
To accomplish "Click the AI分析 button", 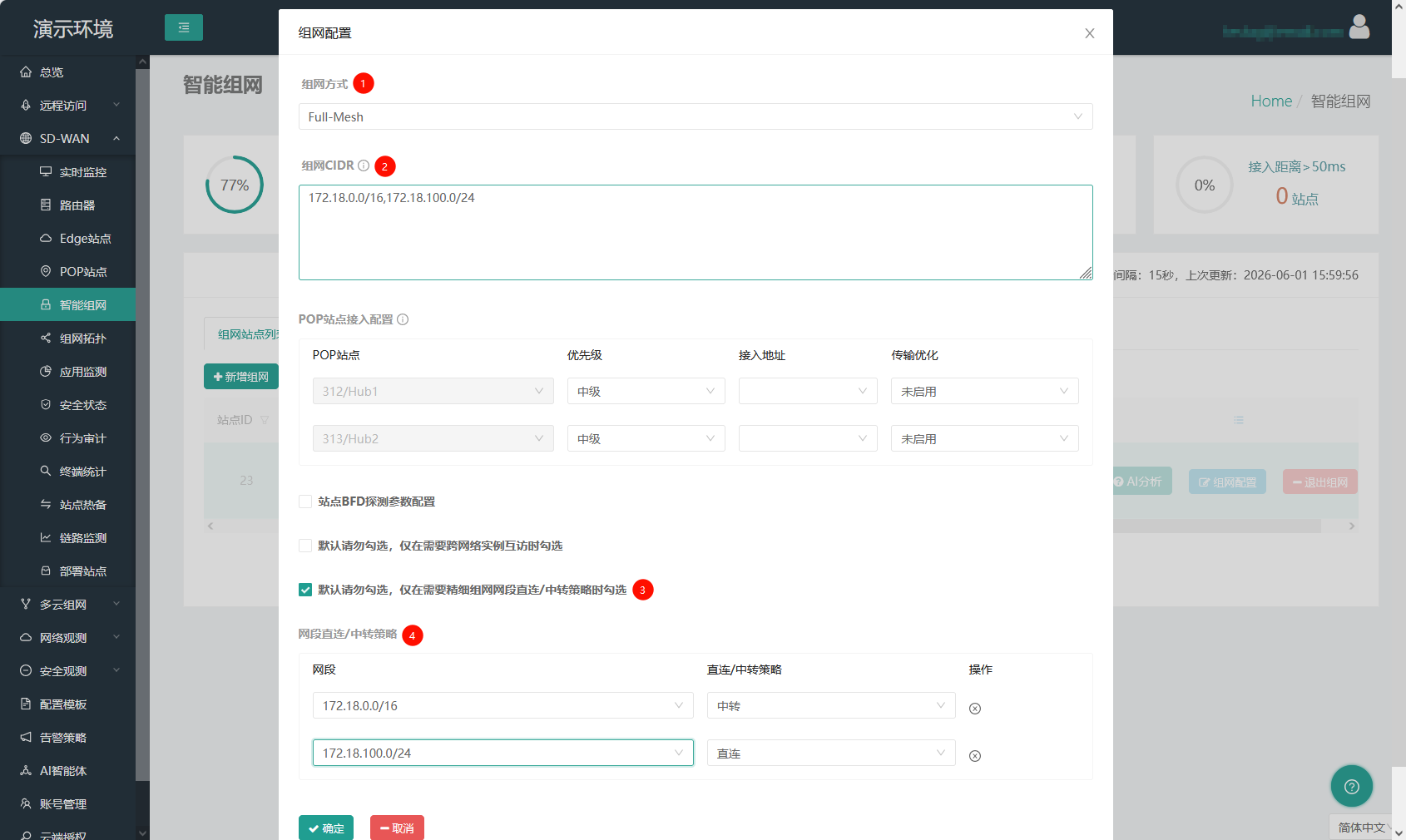I will click(1142, 482).
